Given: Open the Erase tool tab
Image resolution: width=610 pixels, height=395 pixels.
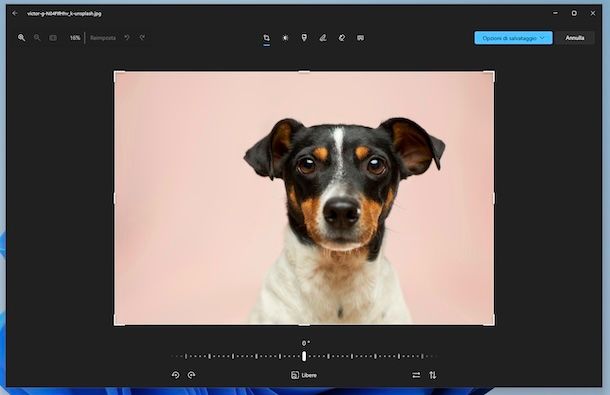Looking at the screenshot, I should point(342,38).
